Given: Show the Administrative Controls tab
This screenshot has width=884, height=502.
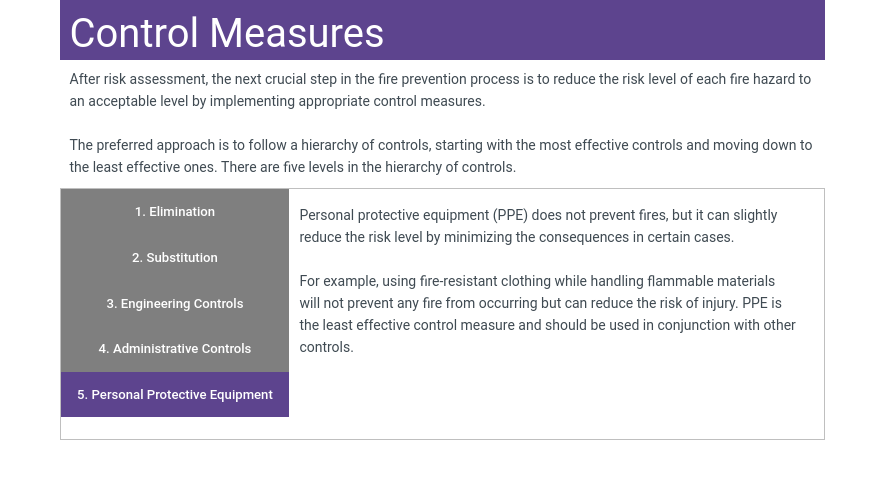Looking at the screenshot, I should [x=175, y=349].
